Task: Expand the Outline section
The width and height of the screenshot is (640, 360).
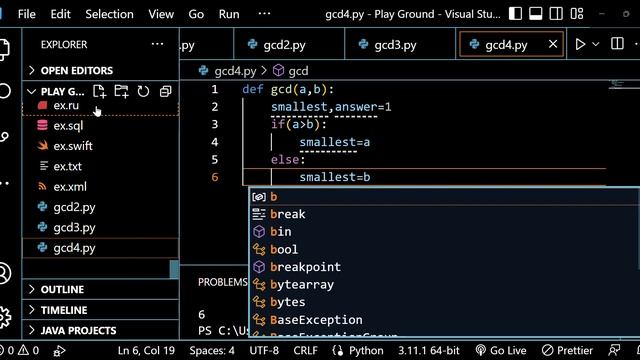Action: pos(101,289)
